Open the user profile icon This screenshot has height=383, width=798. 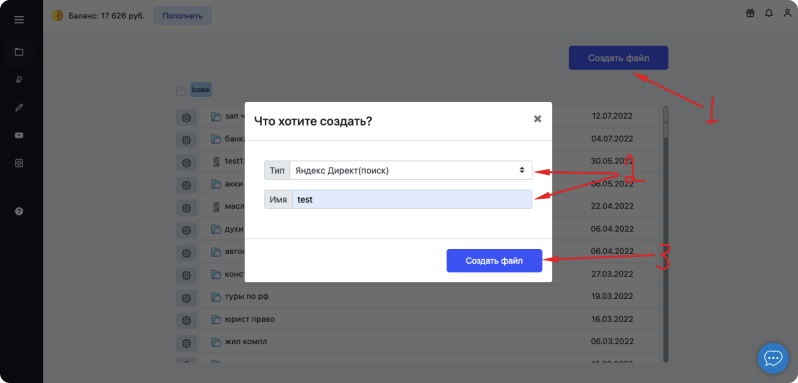tap(787, 14)
